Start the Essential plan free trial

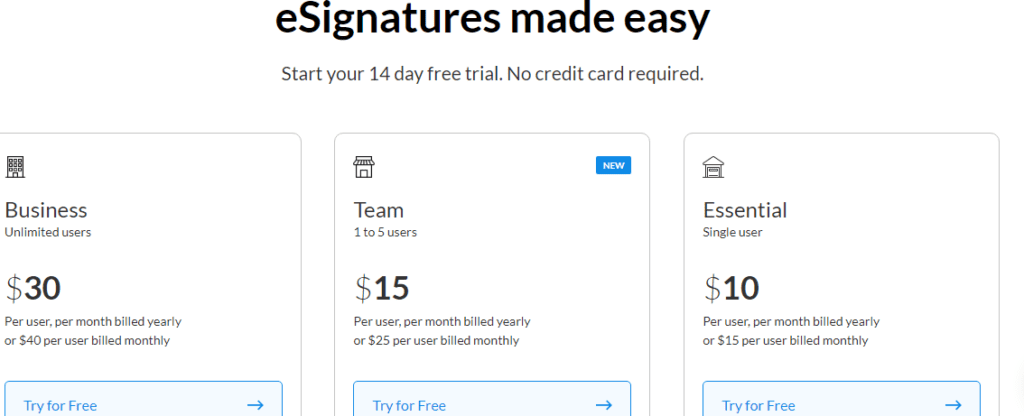[x=842, y=398]
